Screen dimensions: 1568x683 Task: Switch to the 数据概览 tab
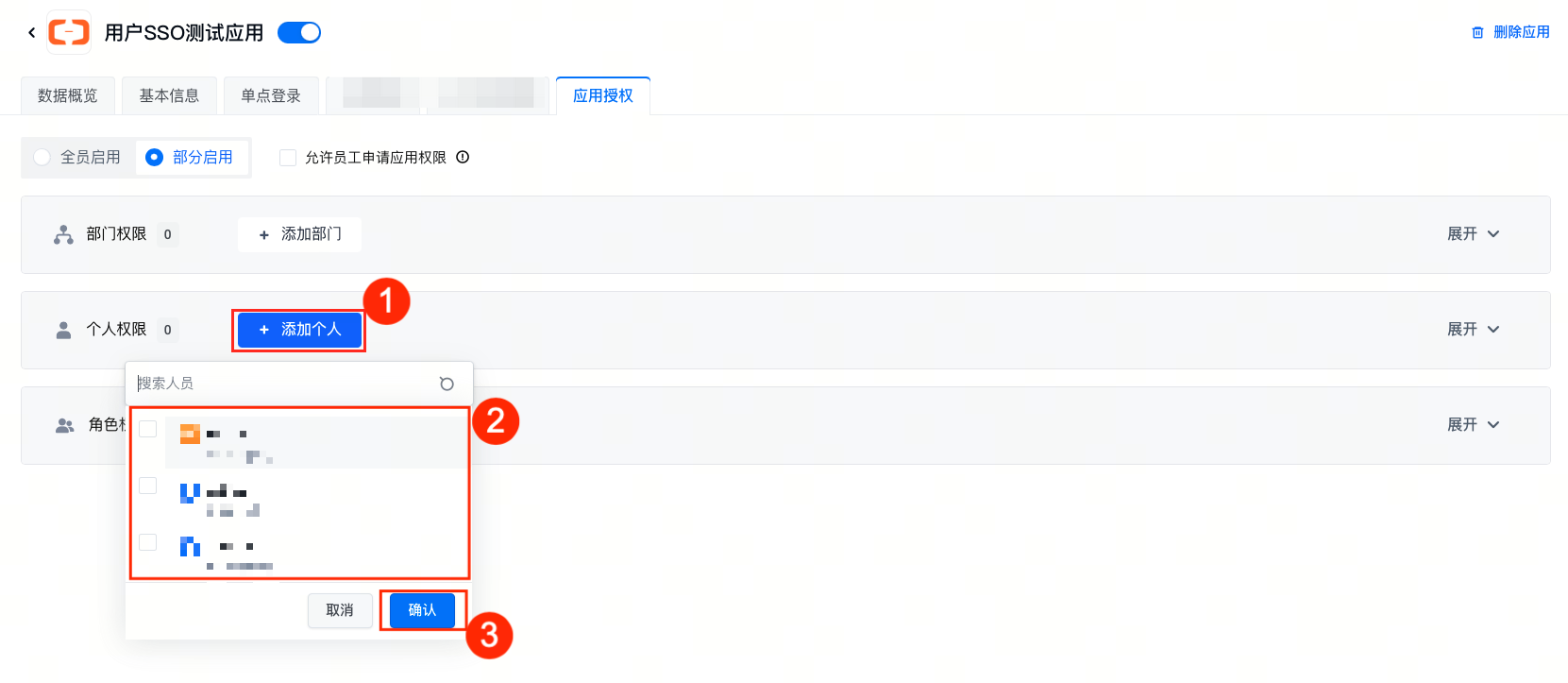point(68,95)
